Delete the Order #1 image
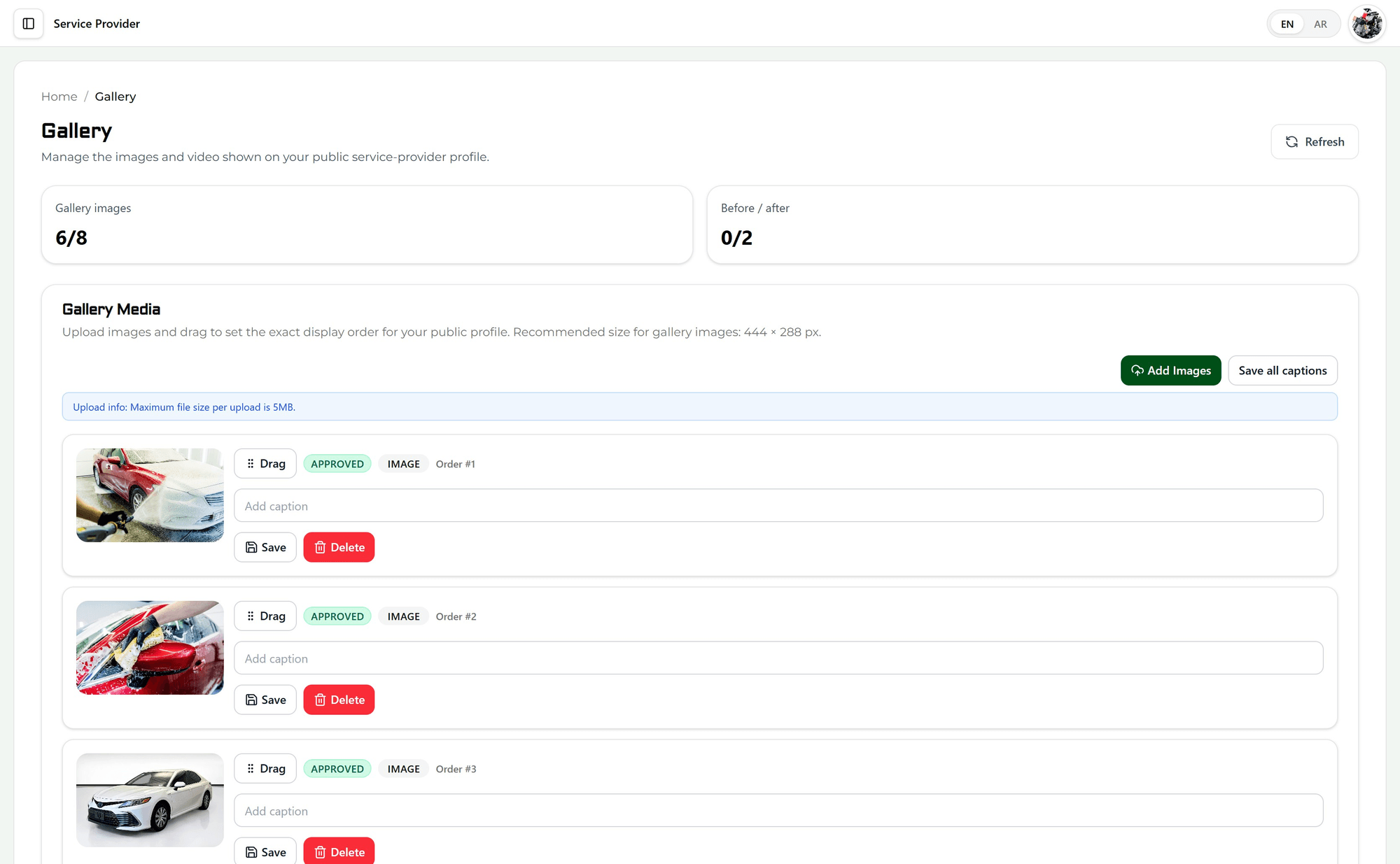The width and height of the screenshot is (1400, 864). pos(339,547)
